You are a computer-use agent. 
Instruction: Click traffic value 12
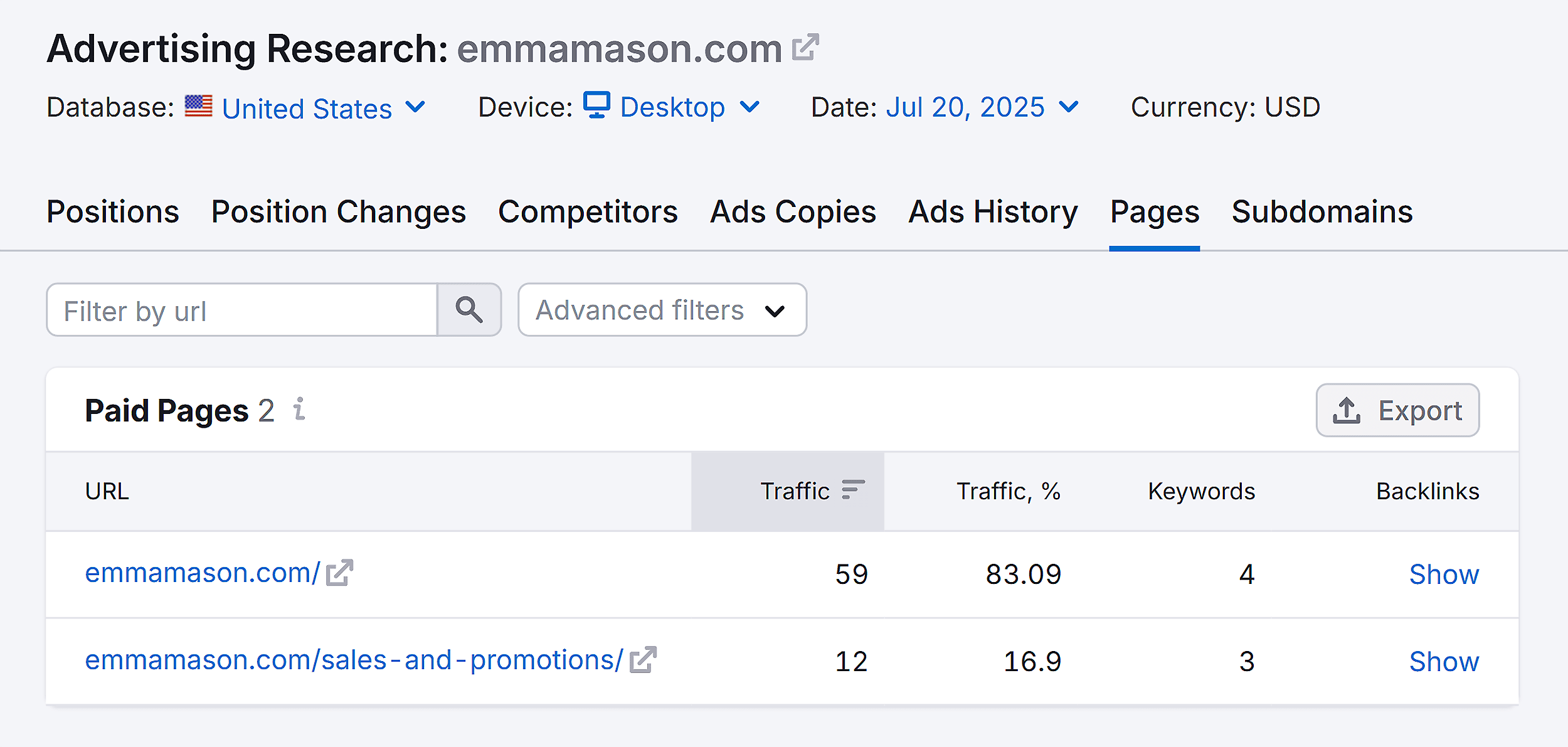851,661
